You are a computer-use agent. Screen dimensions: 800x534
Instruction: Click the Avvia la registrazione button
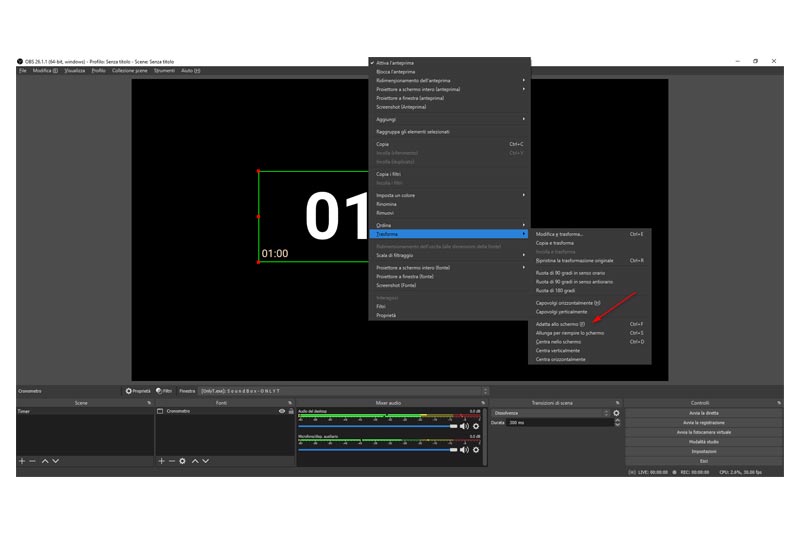704,423
